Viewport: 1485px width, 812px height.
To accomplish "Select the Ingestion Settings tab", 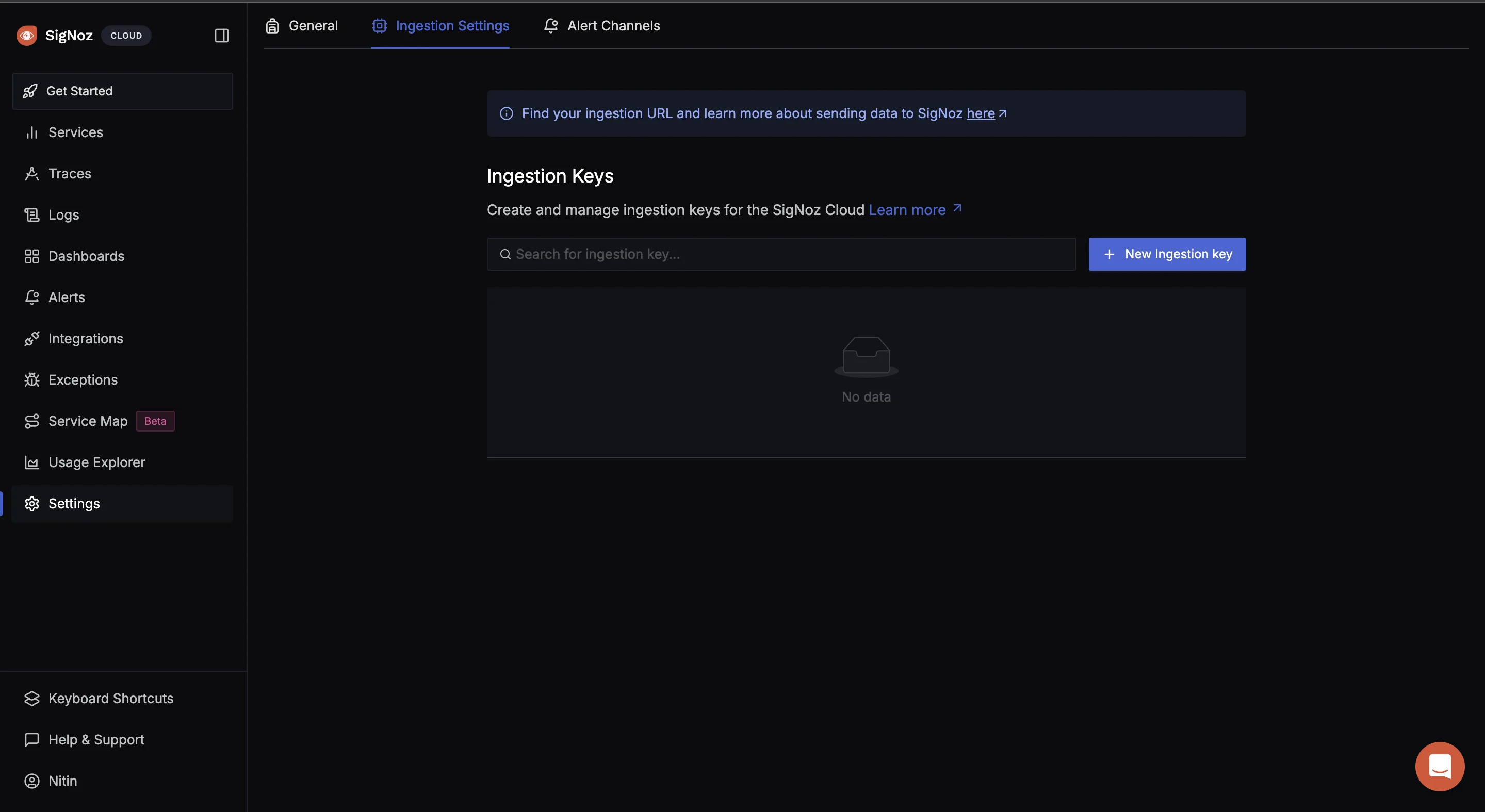I will (440, 26).
